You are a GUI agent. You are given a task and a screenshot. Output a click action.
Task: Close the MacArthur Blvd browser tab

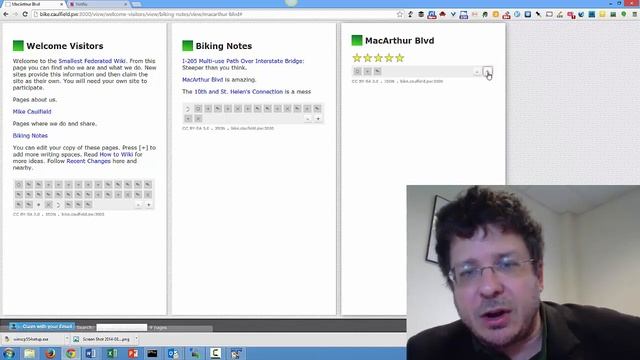click(x=62, y=4)
